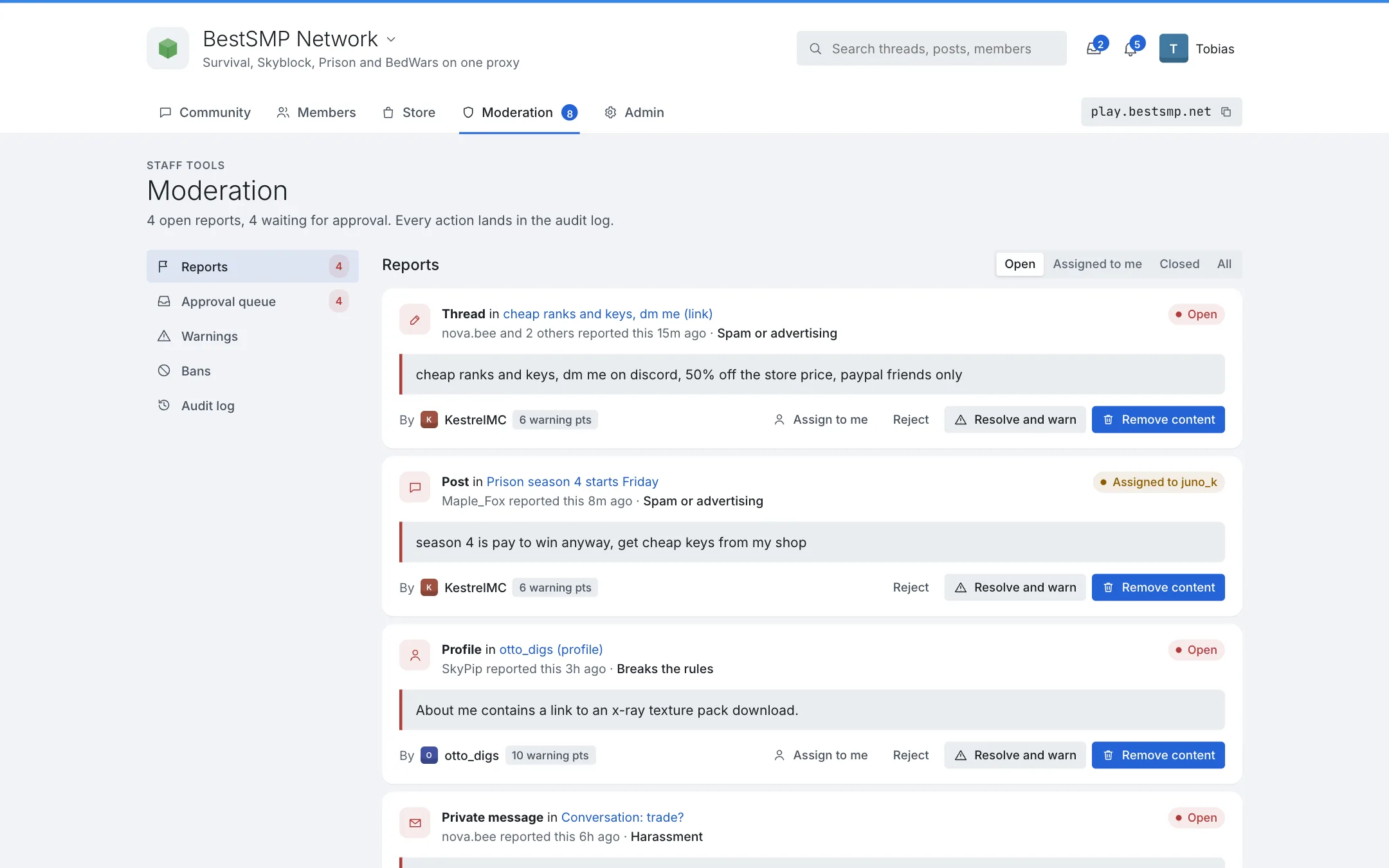
Task: Open the notifications bell icon
Action: pyautogui.click(x=1130, y=48)
